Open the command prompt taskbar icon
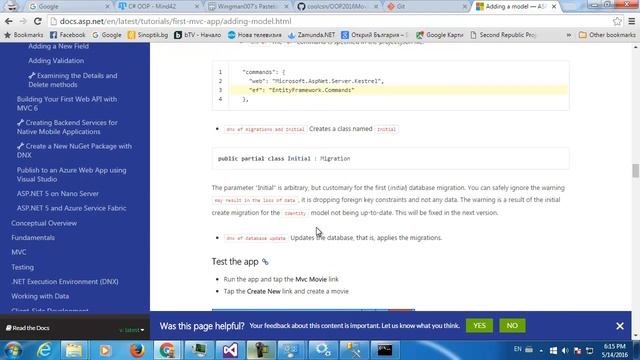640x360 pixels. 384,350
